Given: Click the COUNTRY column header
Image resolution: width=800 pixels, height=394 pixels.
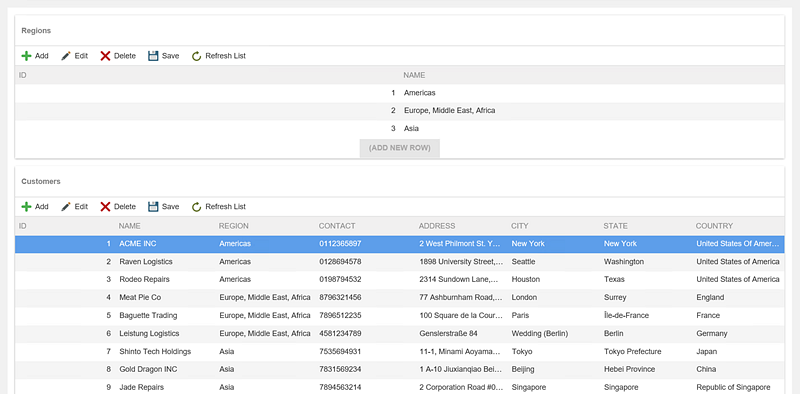Looking at the screenshot, I should click(714, 226).
